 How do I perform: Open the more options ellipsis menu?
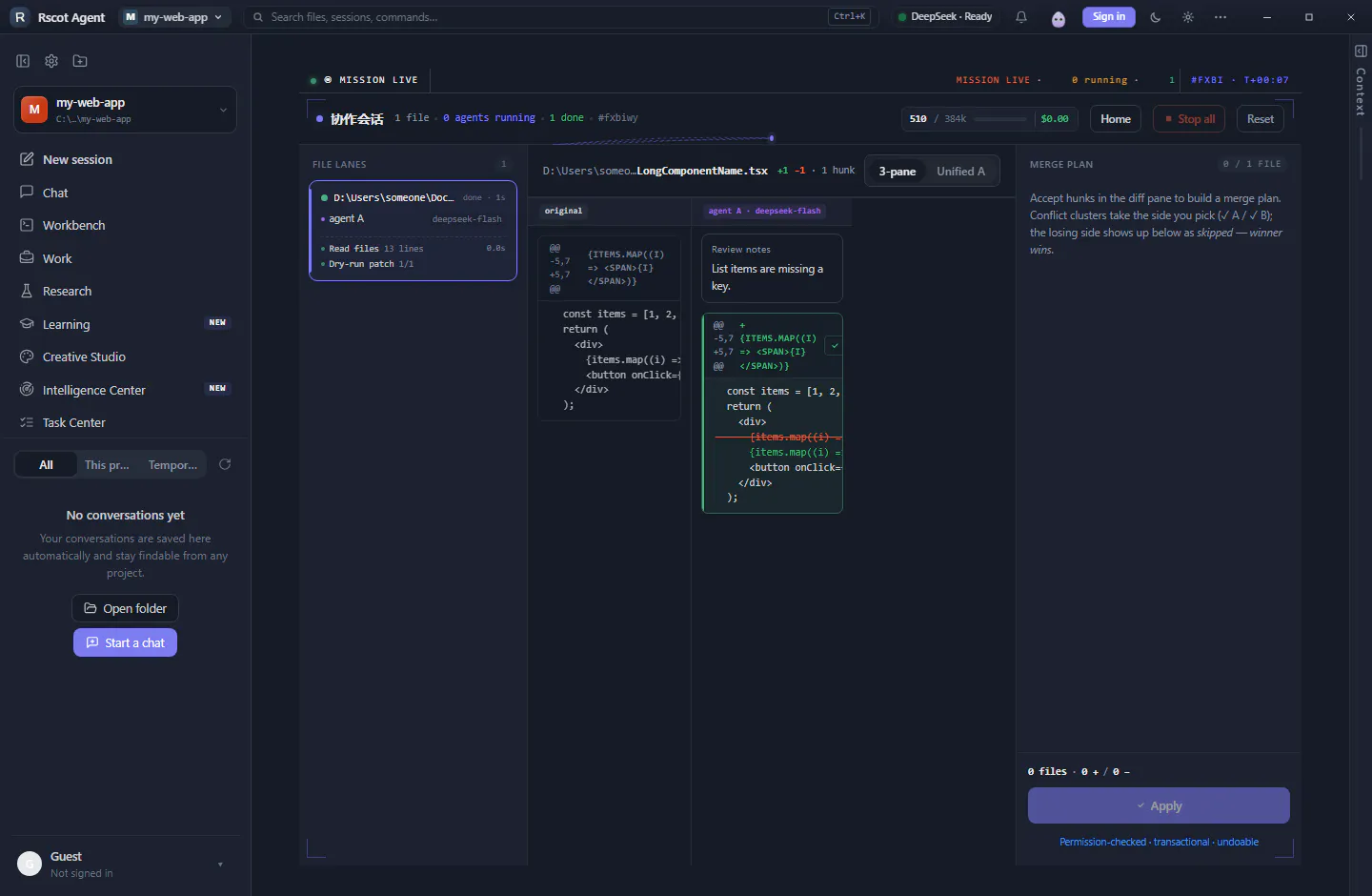click(x=1221, y=17)
